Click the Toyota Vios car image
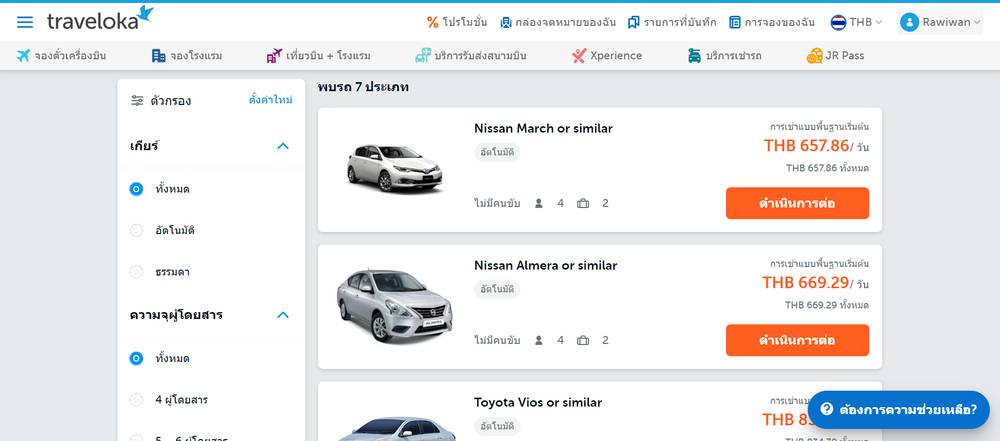The image size is (1000, 441). [396, 429]
